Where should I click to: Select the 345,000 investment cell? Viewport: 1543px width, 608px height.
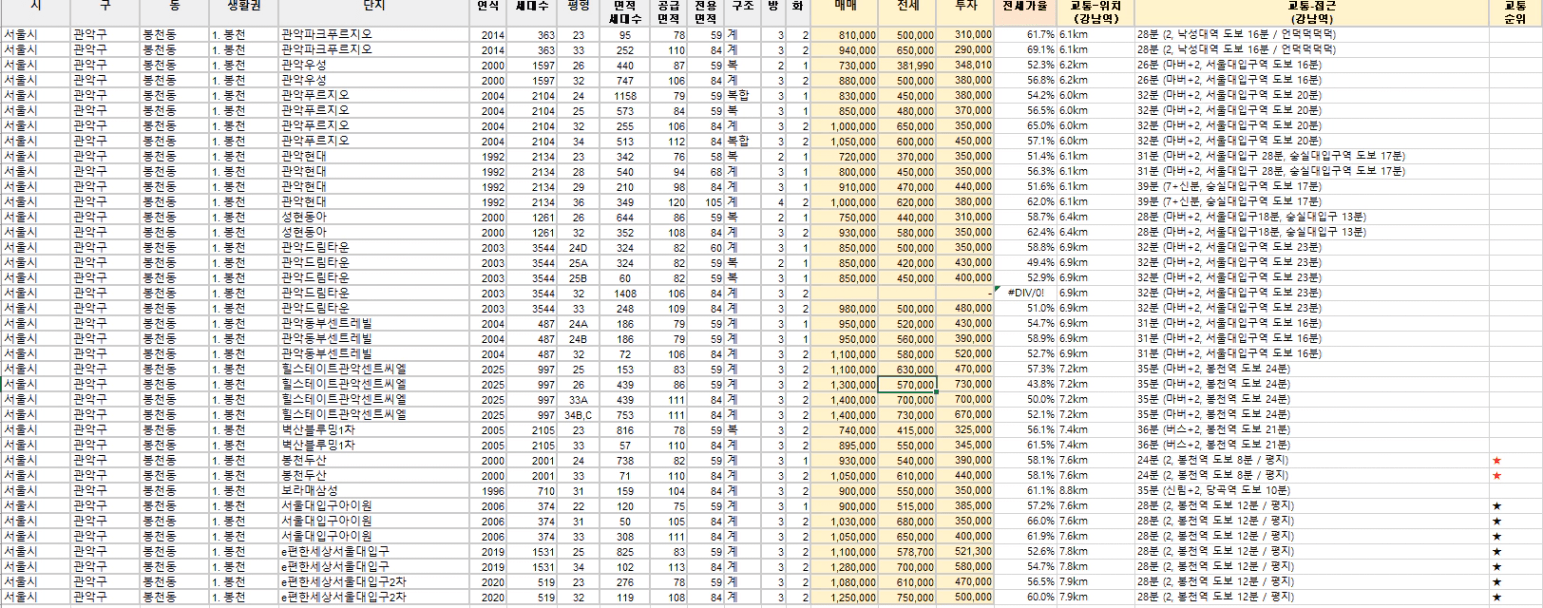coord(965,445)
